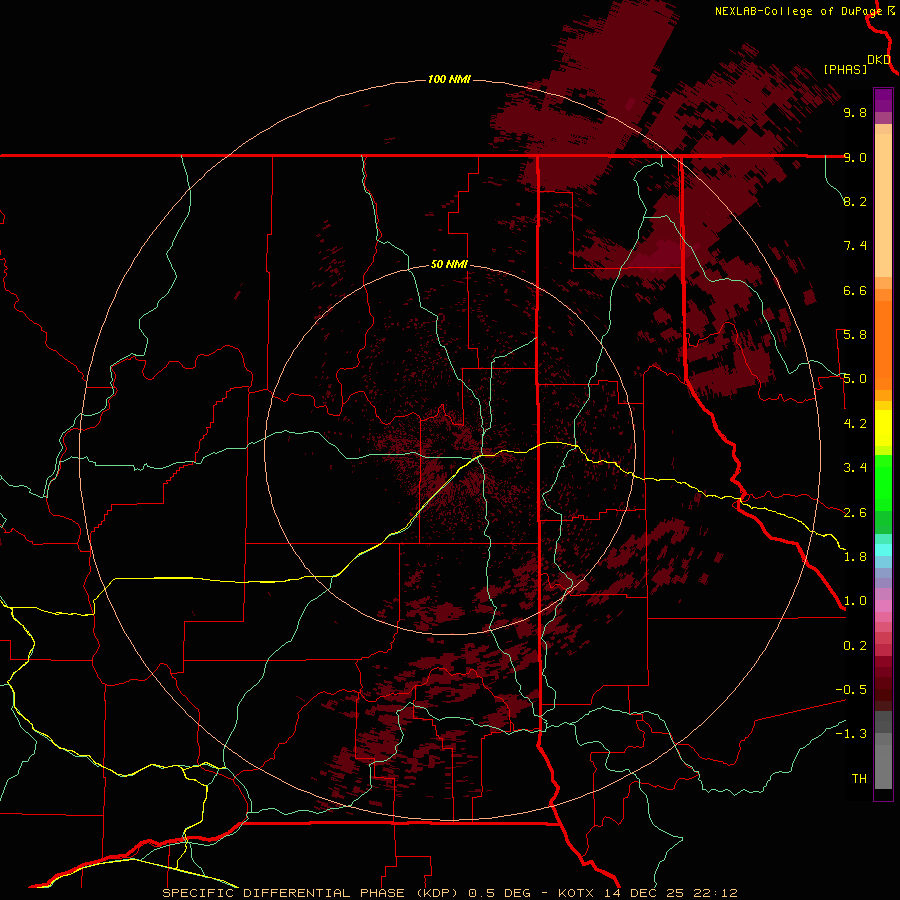Select the 1.0 scale value
This screenshot has height=900, width=900.
click(x=855, y=601)
